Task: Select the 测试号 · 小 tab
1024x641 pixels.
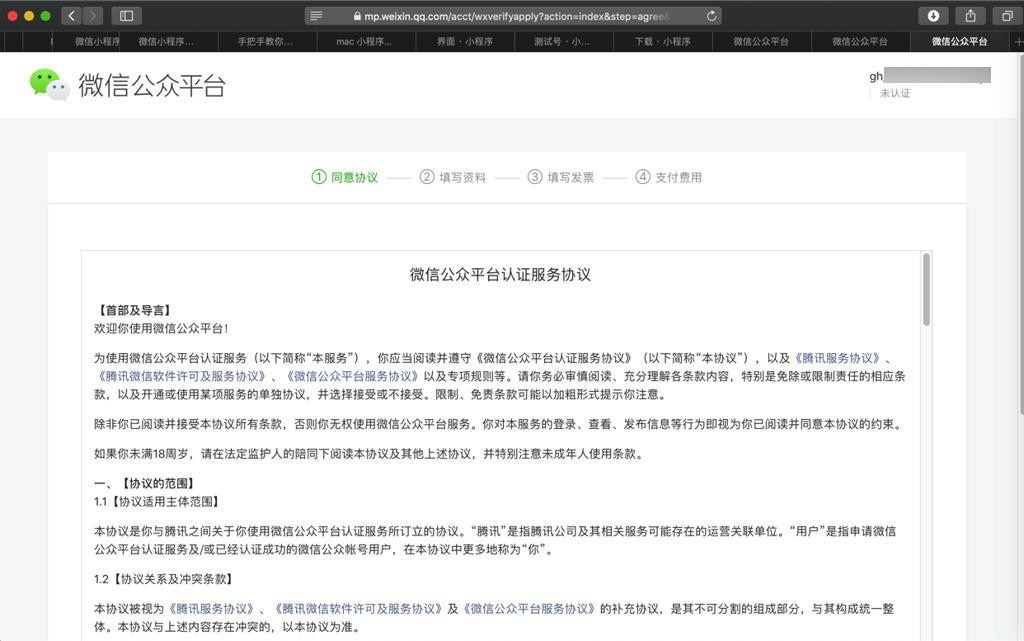Action: point(562,41)
